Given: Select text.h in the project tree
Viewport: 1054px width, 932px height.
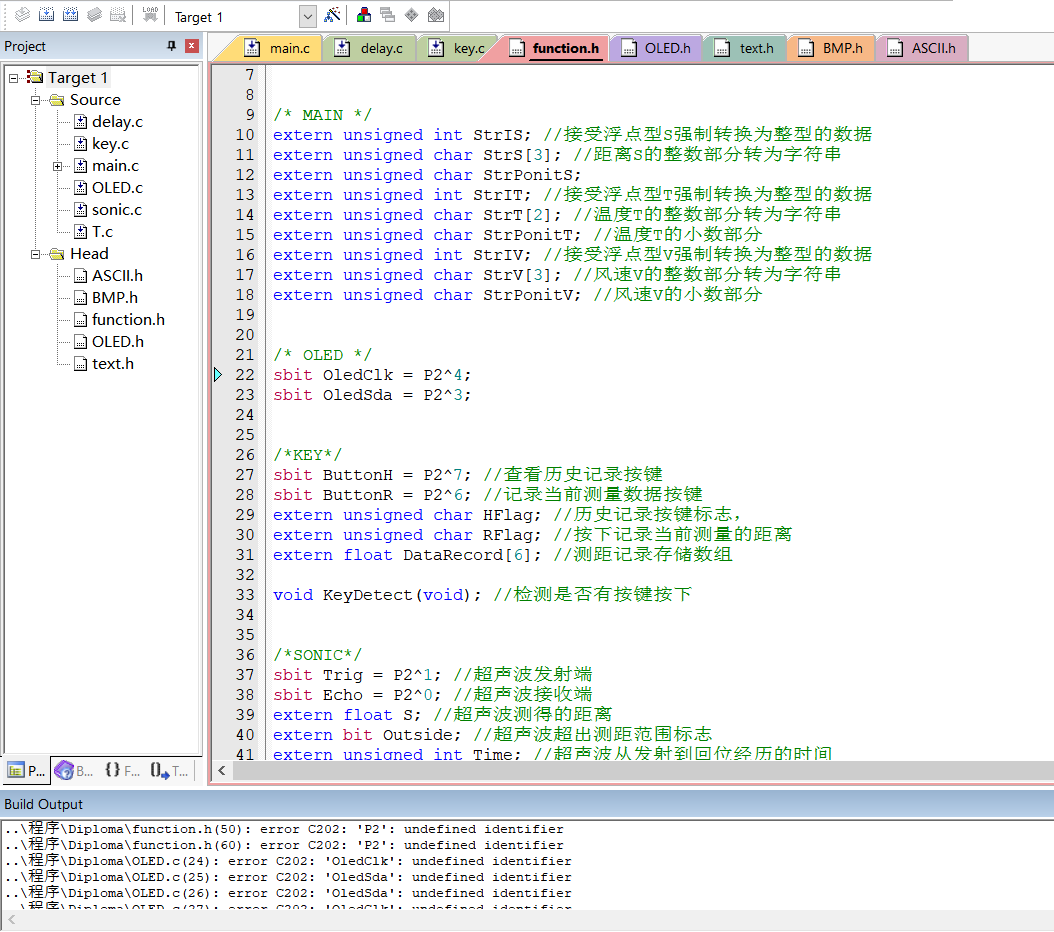Looking at the screenshot, I should click(x=112, y=364).
